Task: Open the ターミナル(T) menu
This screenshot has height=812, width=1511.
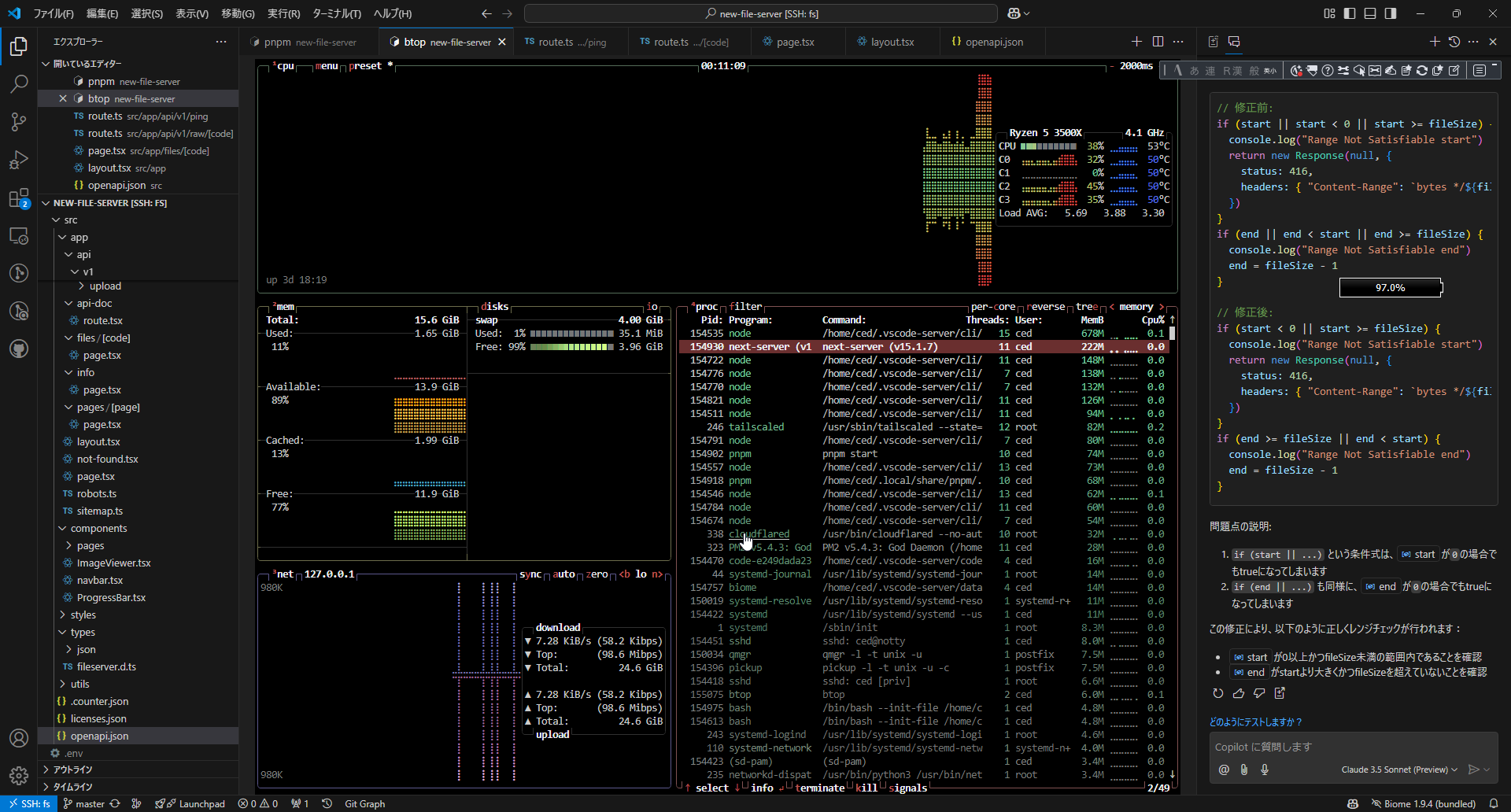Action: [336, 13]
